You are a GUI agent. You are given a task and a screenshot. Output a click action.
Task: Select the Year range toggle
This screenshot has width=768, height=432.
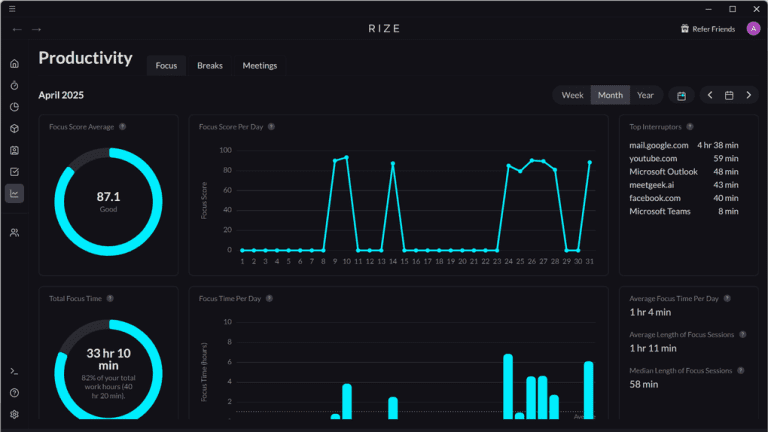click(x=645, y=95)
